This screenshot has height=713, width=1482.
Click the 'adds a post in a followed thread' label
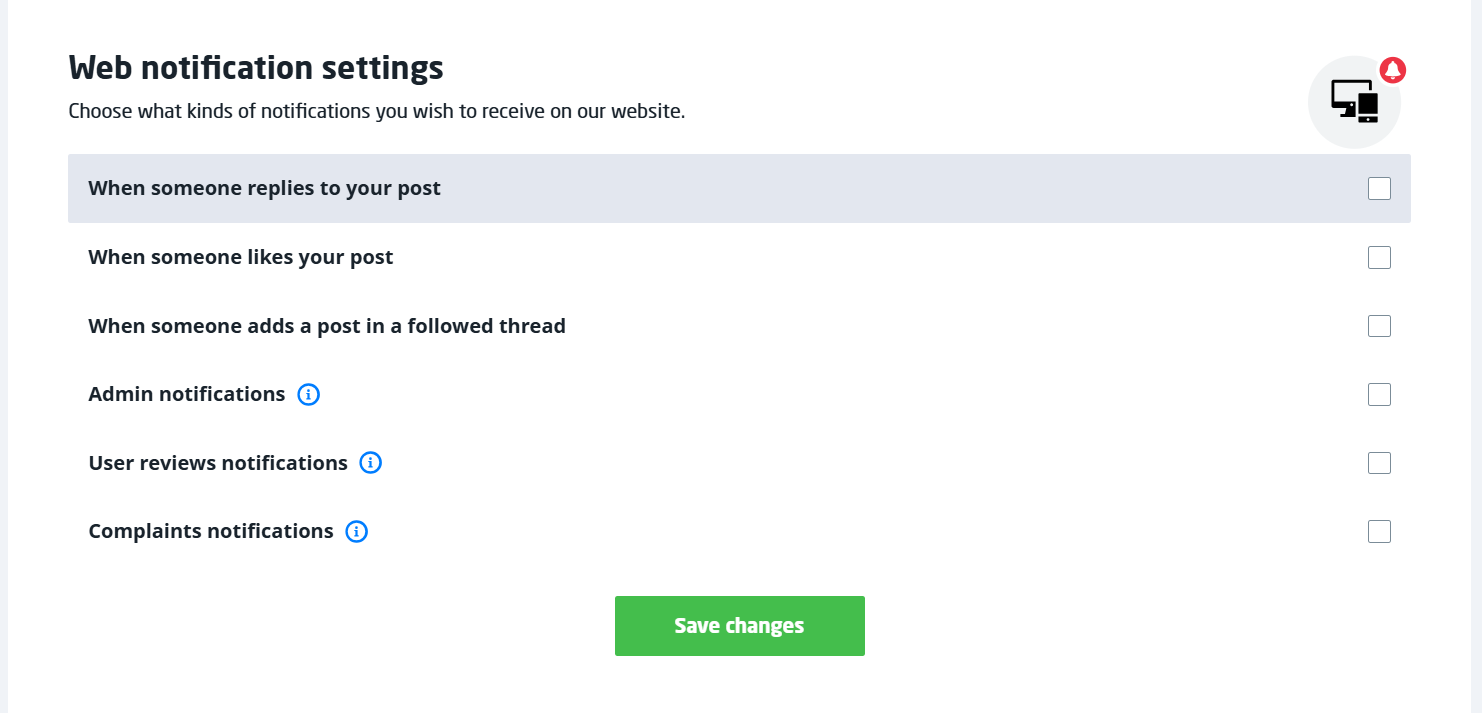(x=327, y=326)
